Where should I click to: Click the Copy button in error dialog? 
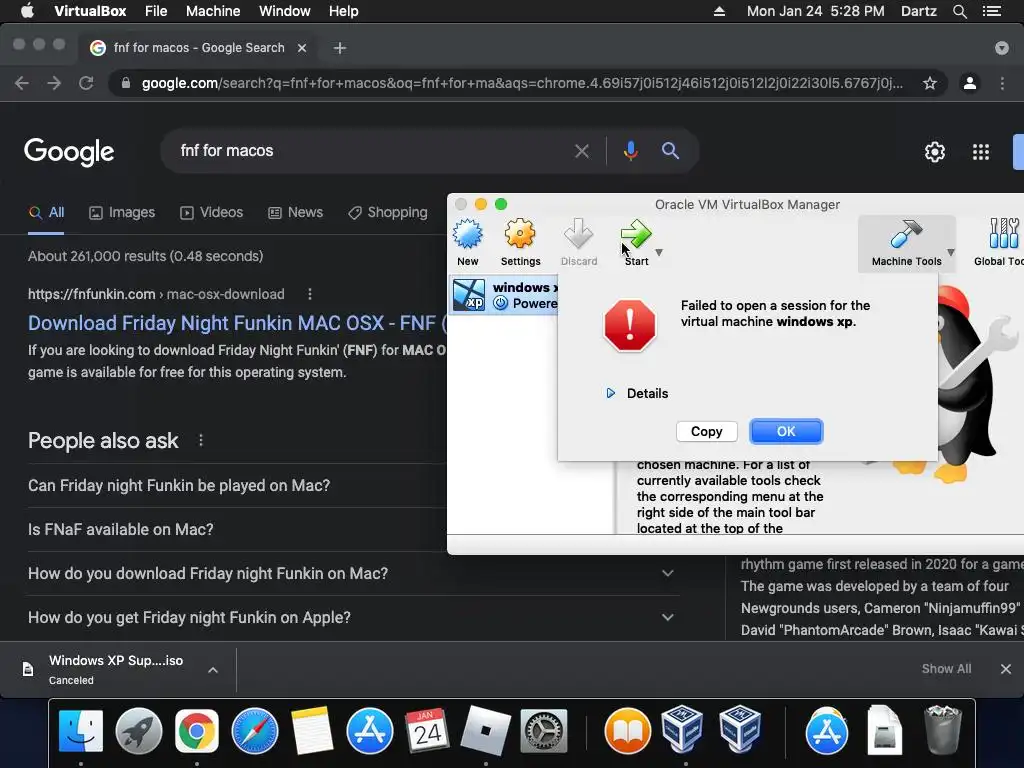[x=707, y=432]
